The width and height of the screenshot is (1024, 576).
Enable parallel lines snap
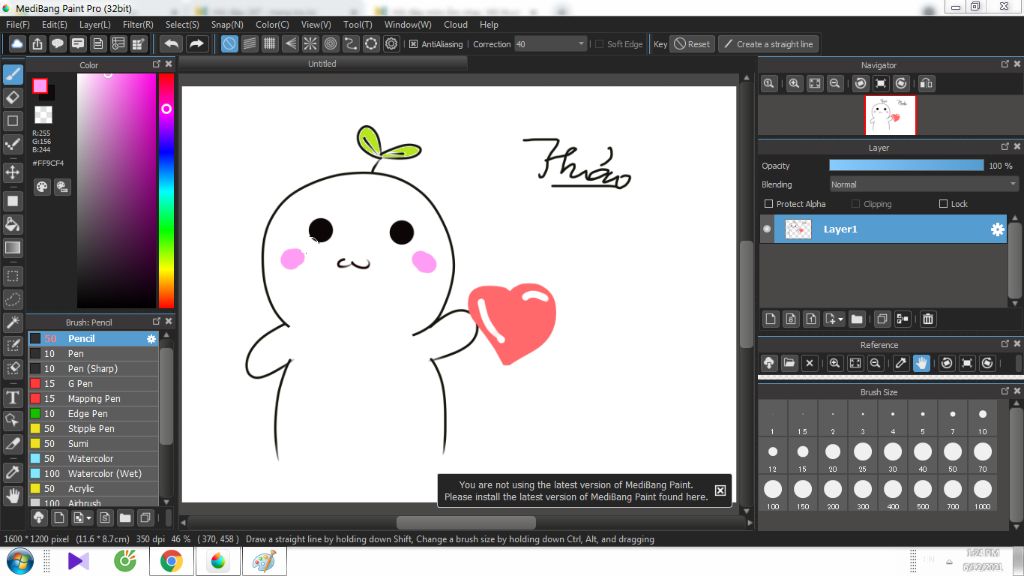click(x=249, y=44)
